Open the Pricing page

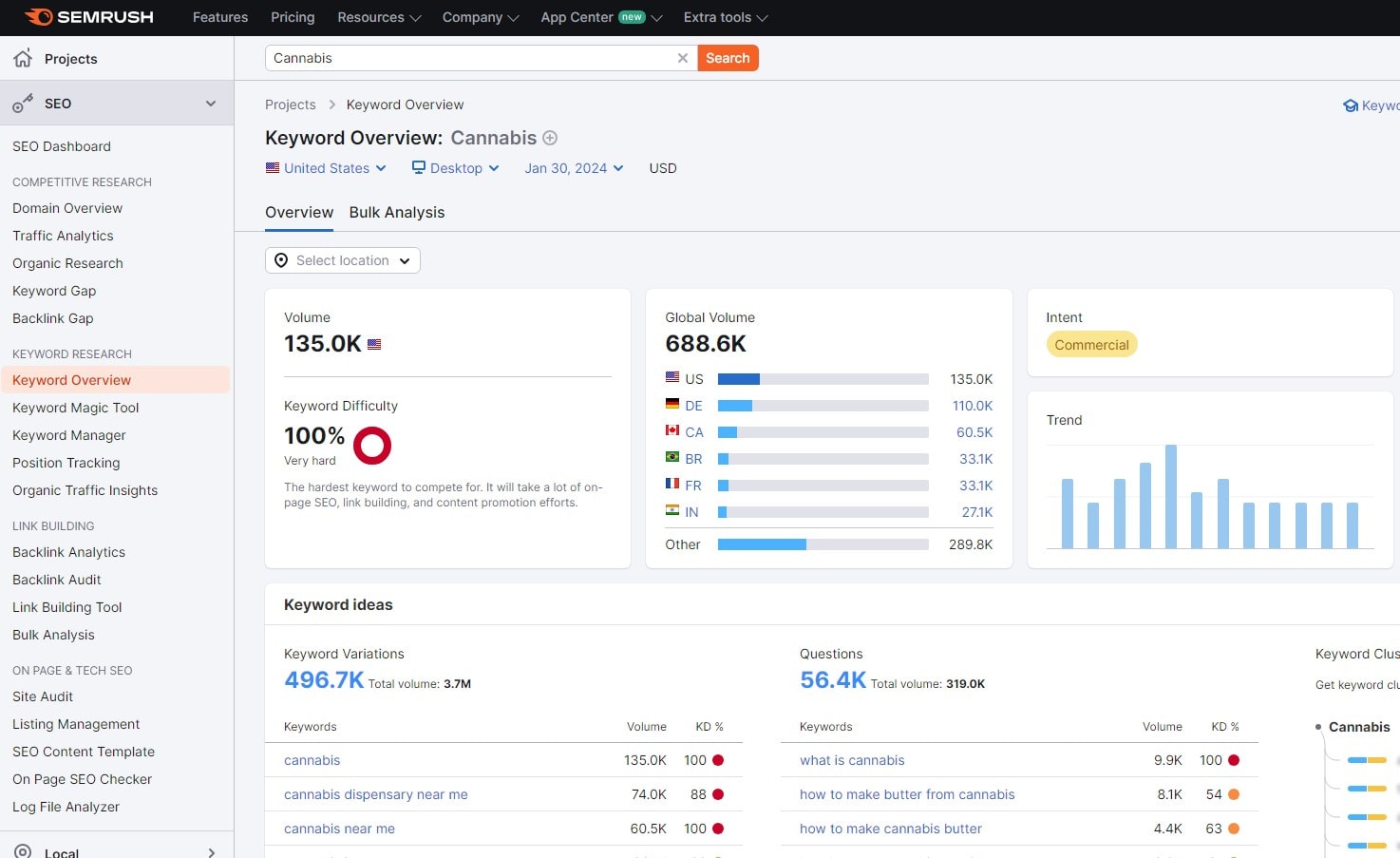pyautogui.click(x=293, y=17)
